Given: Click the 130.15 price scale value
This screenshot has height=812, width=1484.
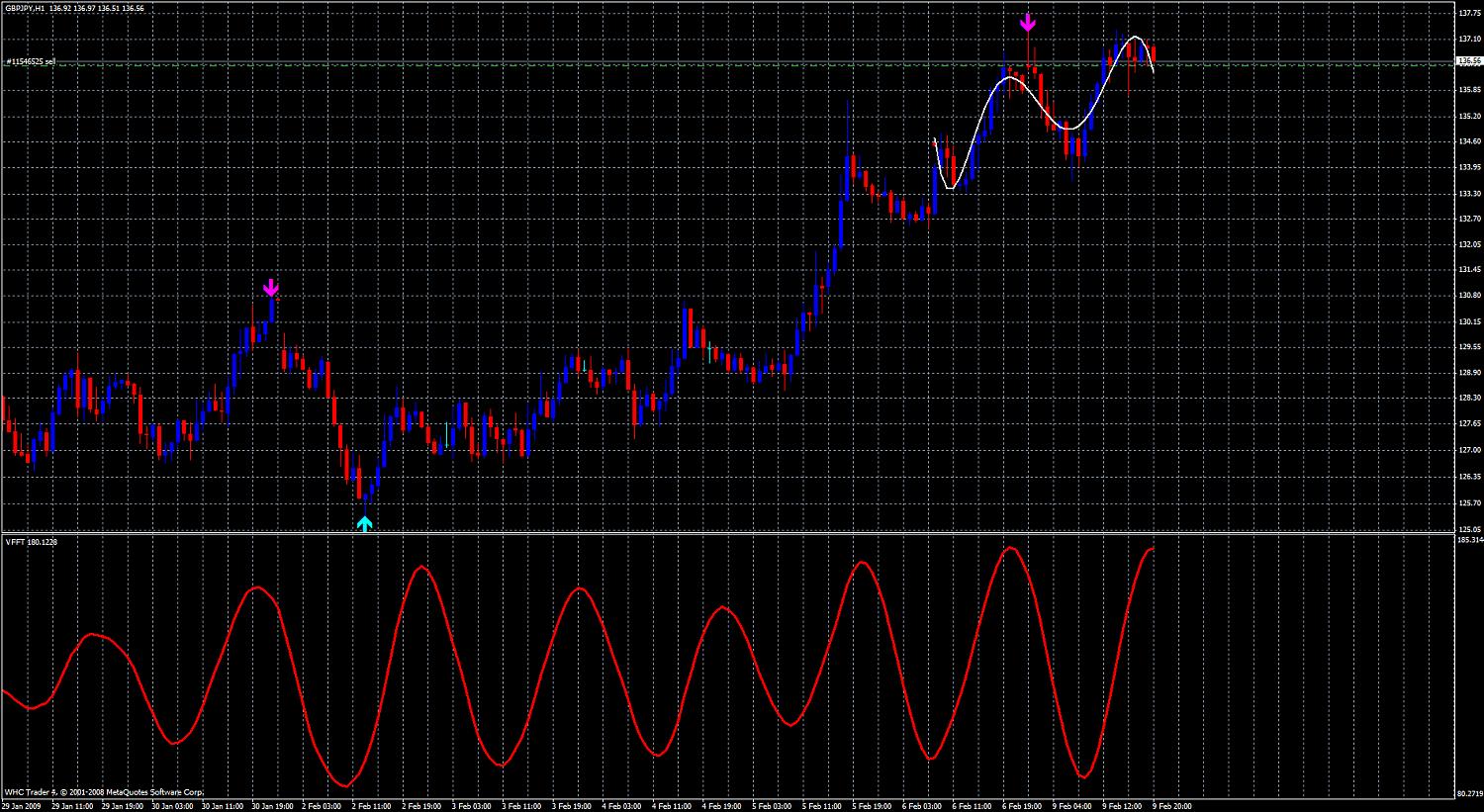Looking at the screenshot, I should 1469,321.
